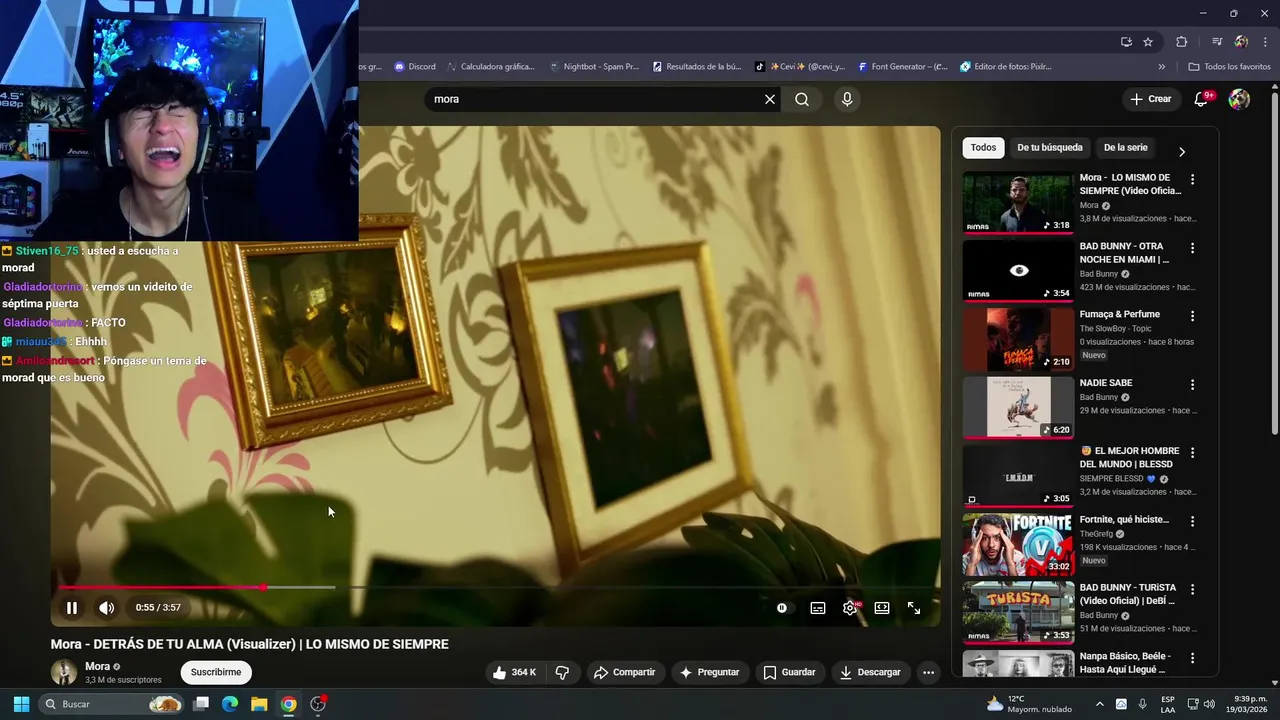
Task: Open the 'Nightbot - Spam Pr...' bookmark
Action: tap(594, 67)
